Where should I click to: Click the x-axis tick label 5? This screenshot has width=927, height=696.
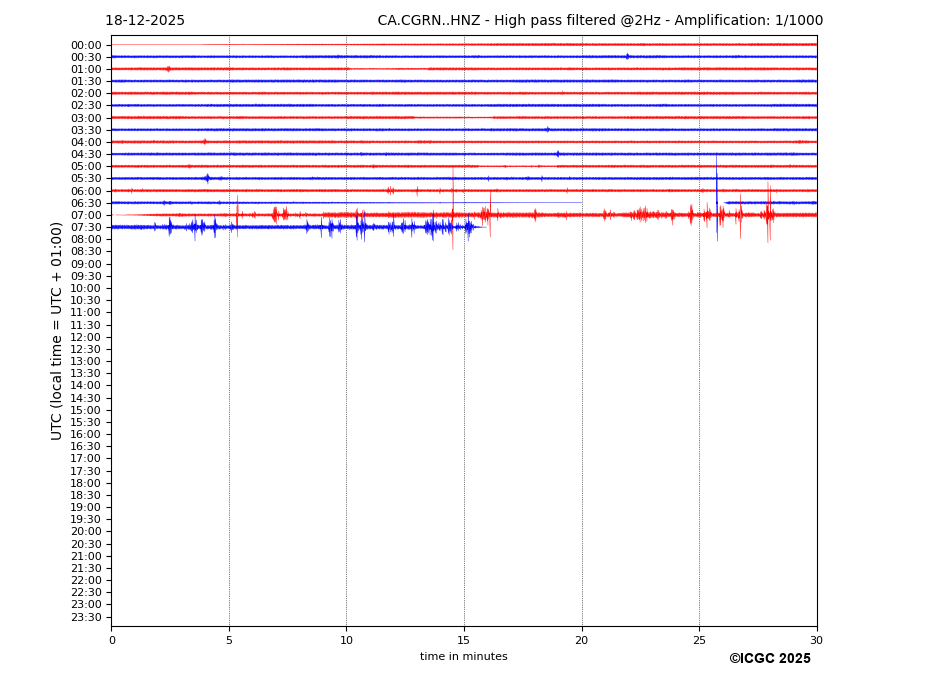pyautogui.click(x=229, y=640)
